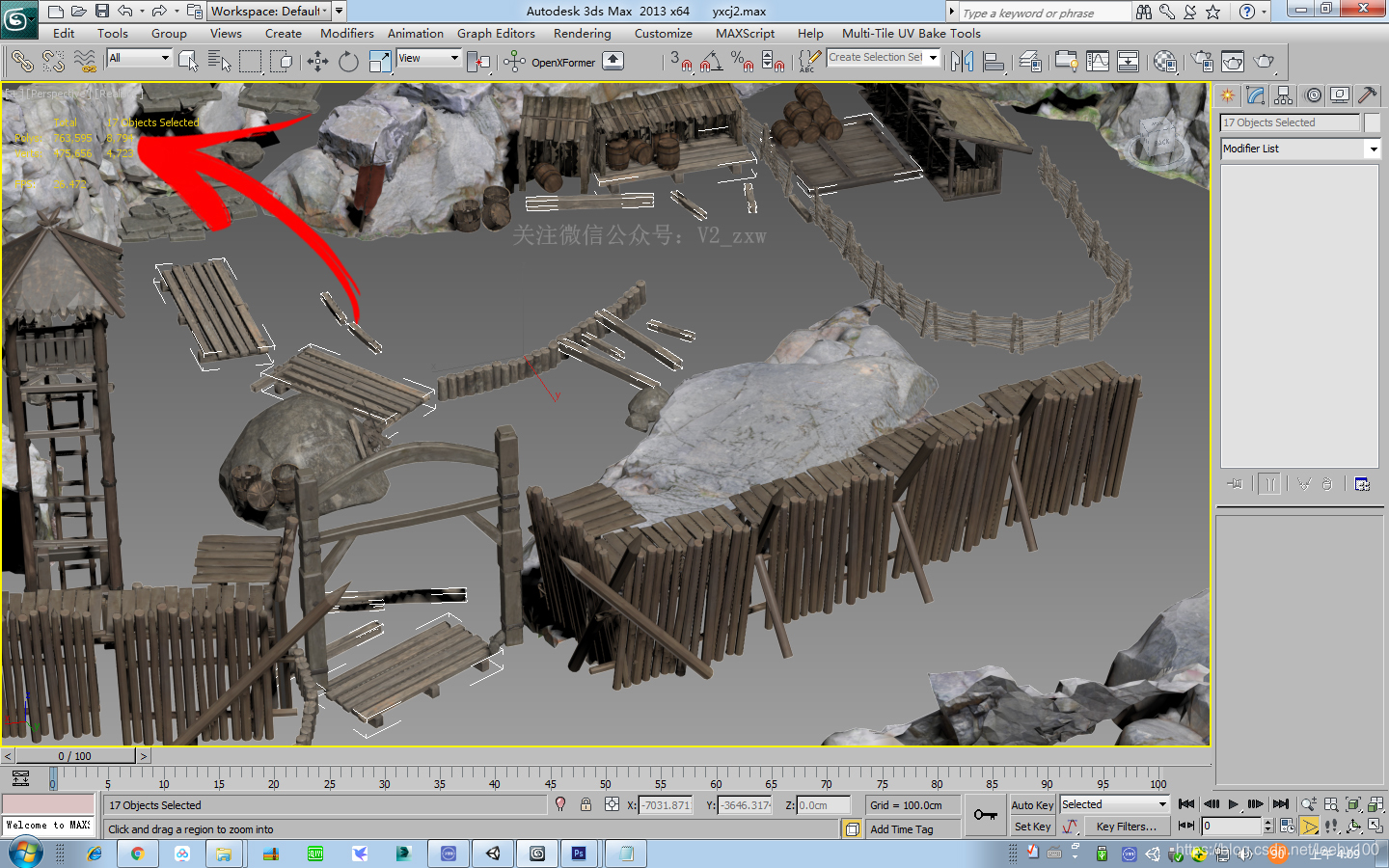Pick the Rectangular Selection Region tool
The height and width of the screenshot is (868, 1389).
250,62
